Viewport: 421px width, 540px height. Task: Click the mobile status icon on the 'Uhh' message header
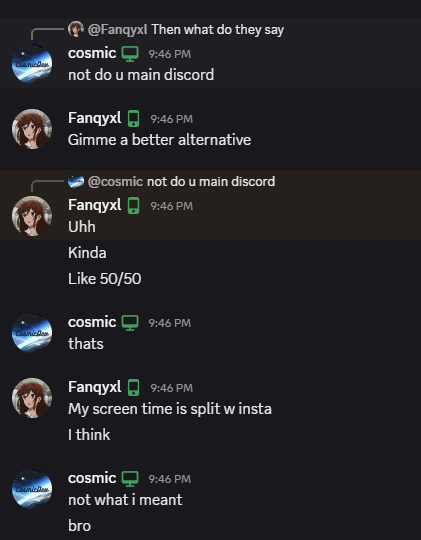[x=134, y=206]
